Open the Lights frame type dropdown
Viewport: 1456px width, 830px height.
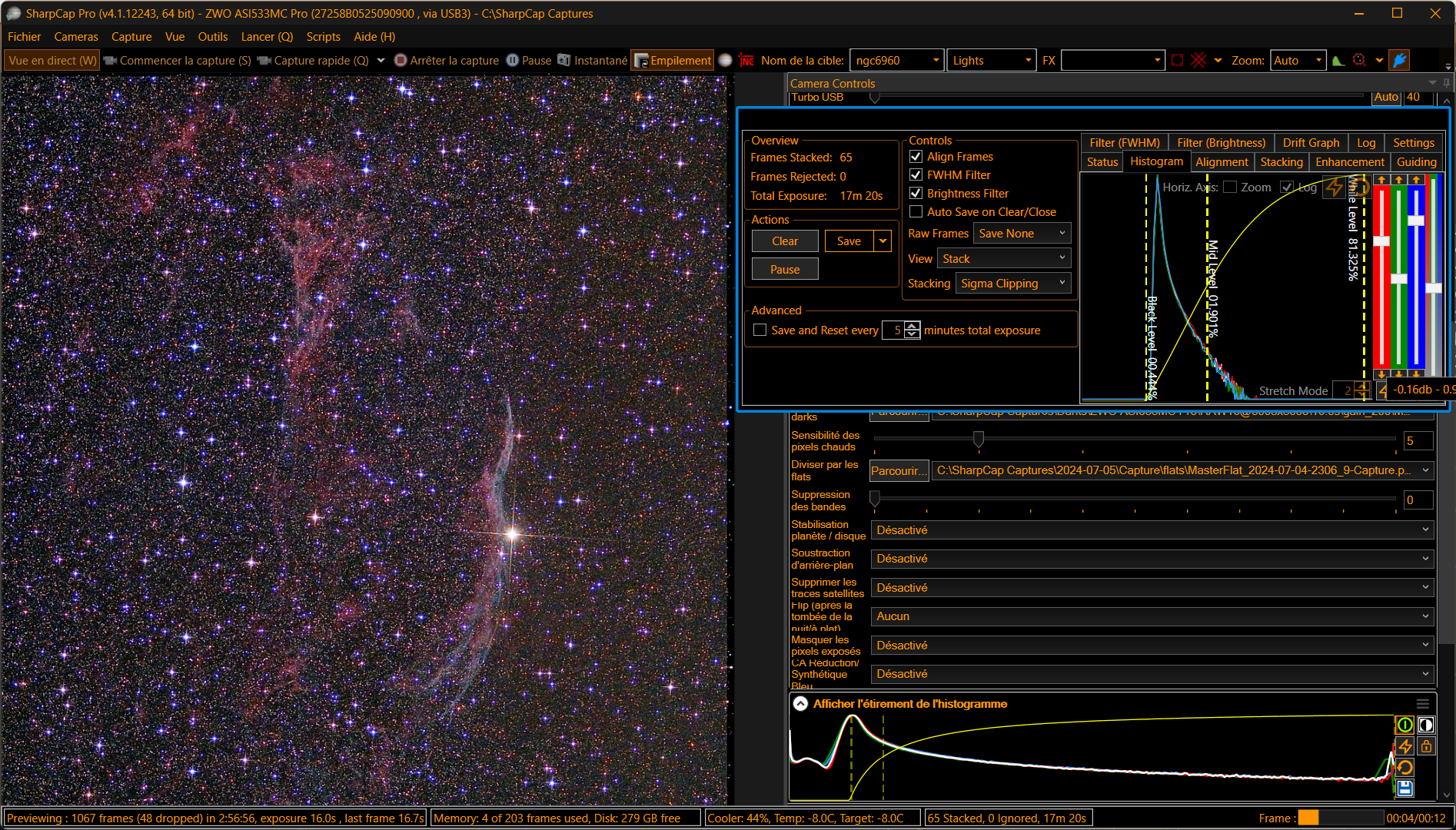point(992,60)
